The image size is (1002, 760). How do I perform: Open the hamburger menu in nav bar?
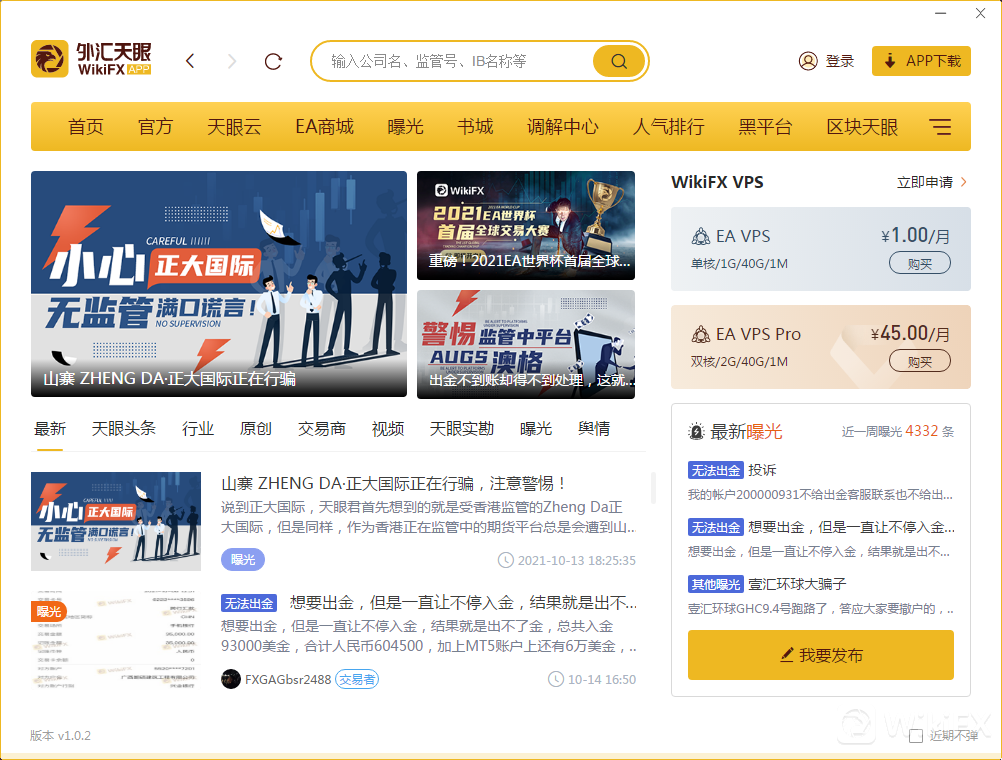coord(940,127)
